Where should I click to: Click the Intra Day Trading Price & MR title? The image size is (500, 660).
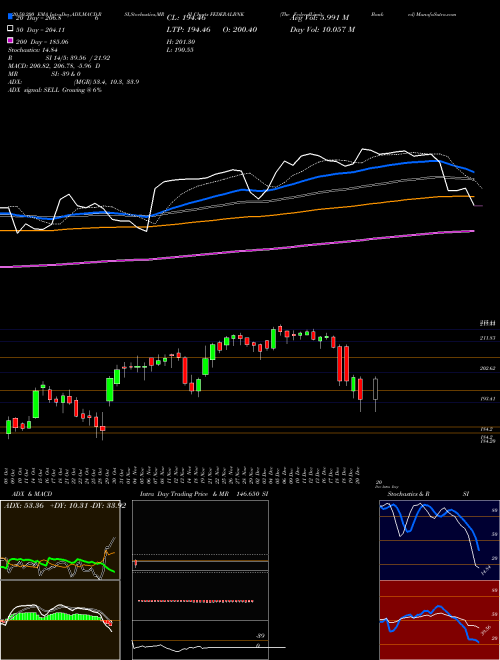click(x=204, y=494)
